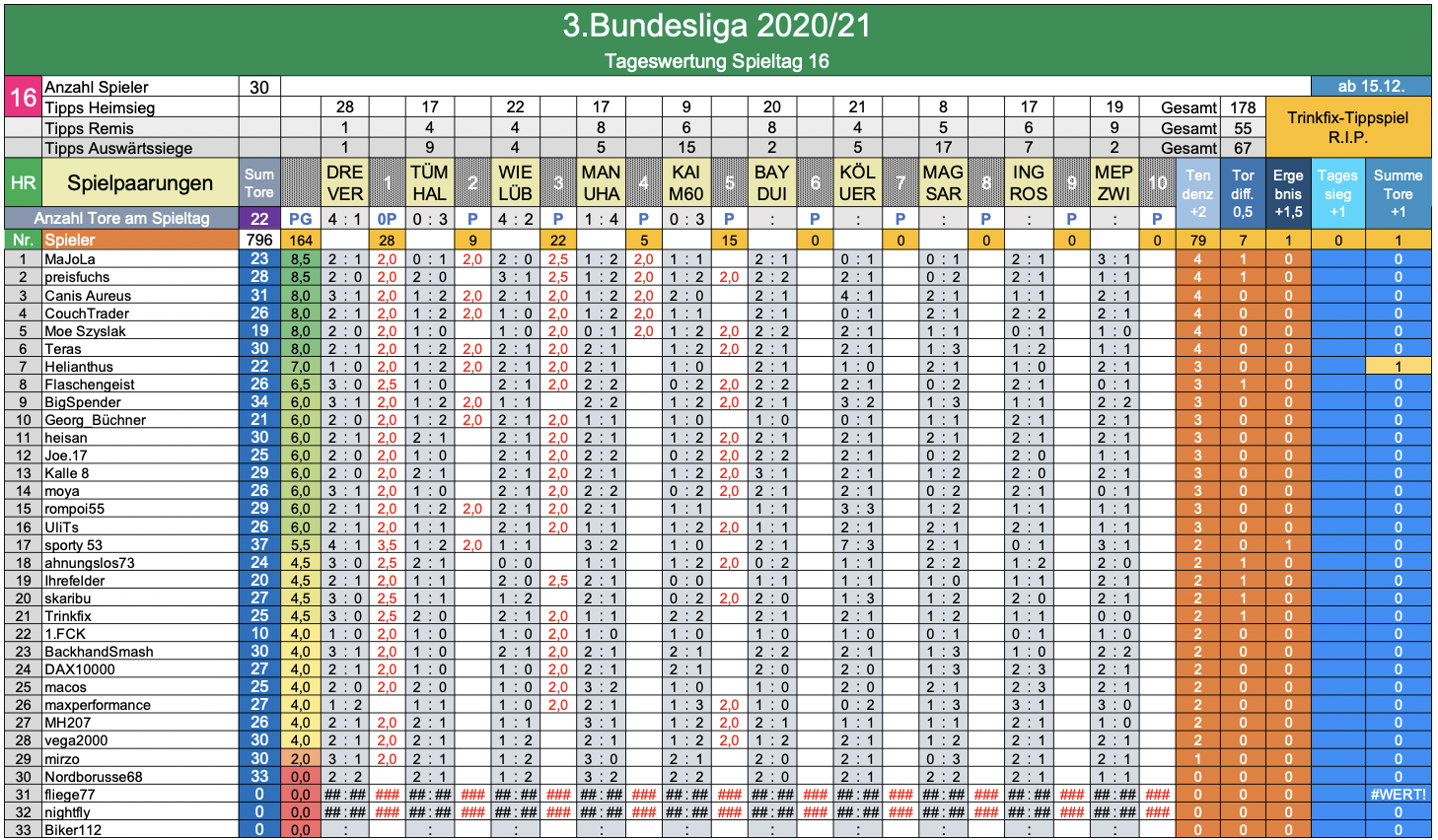The image size is (1438, 840).
Task: Select the 'Spielpaarungen' header cell
Action: pyautogui.click(x=140, y=183)
